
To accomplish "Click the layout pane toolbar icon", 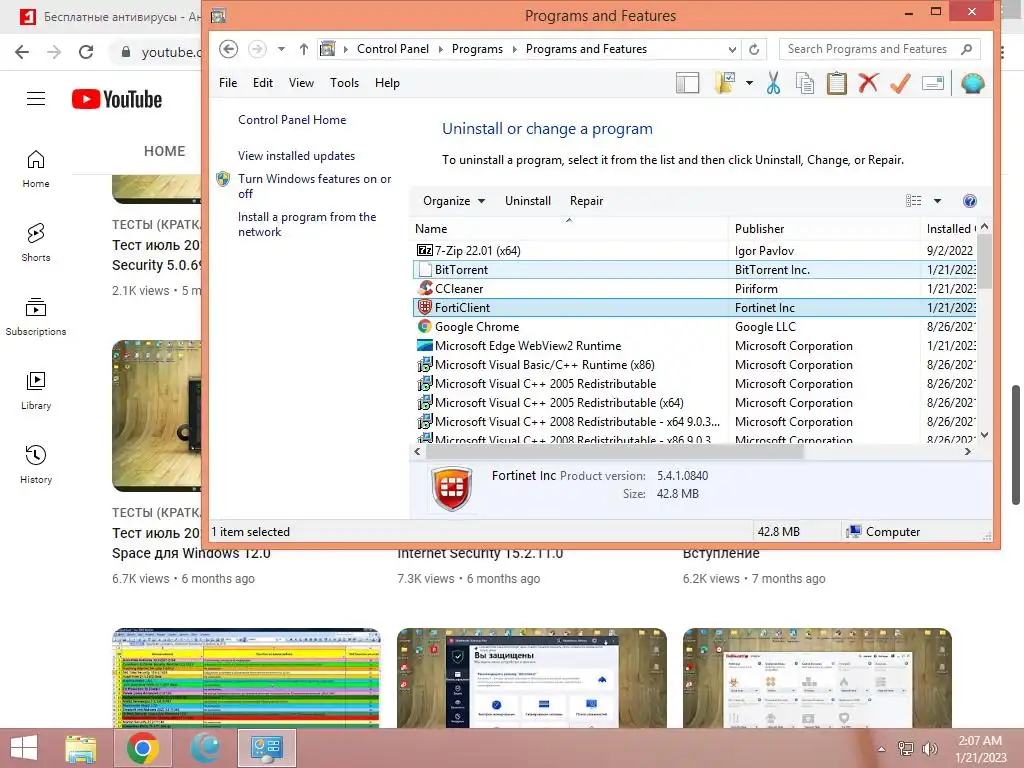I will [687, 83].
